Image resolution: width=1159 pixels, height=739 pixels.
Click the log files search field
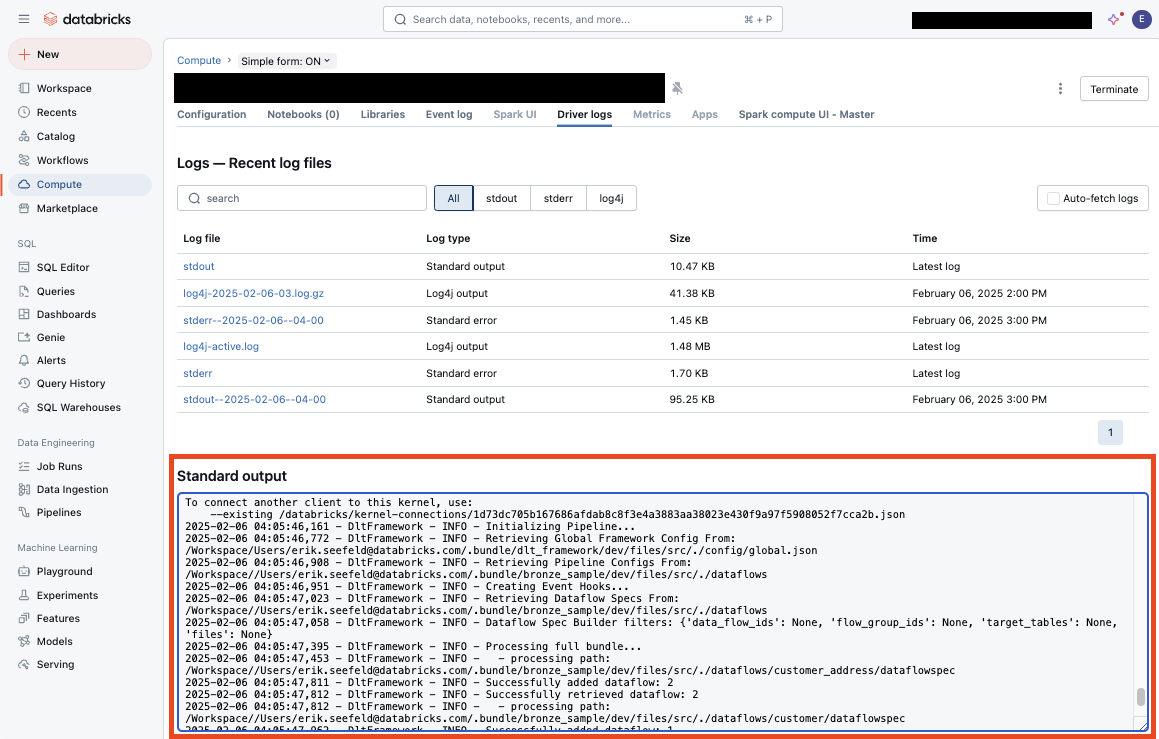[x=302, y=198]
